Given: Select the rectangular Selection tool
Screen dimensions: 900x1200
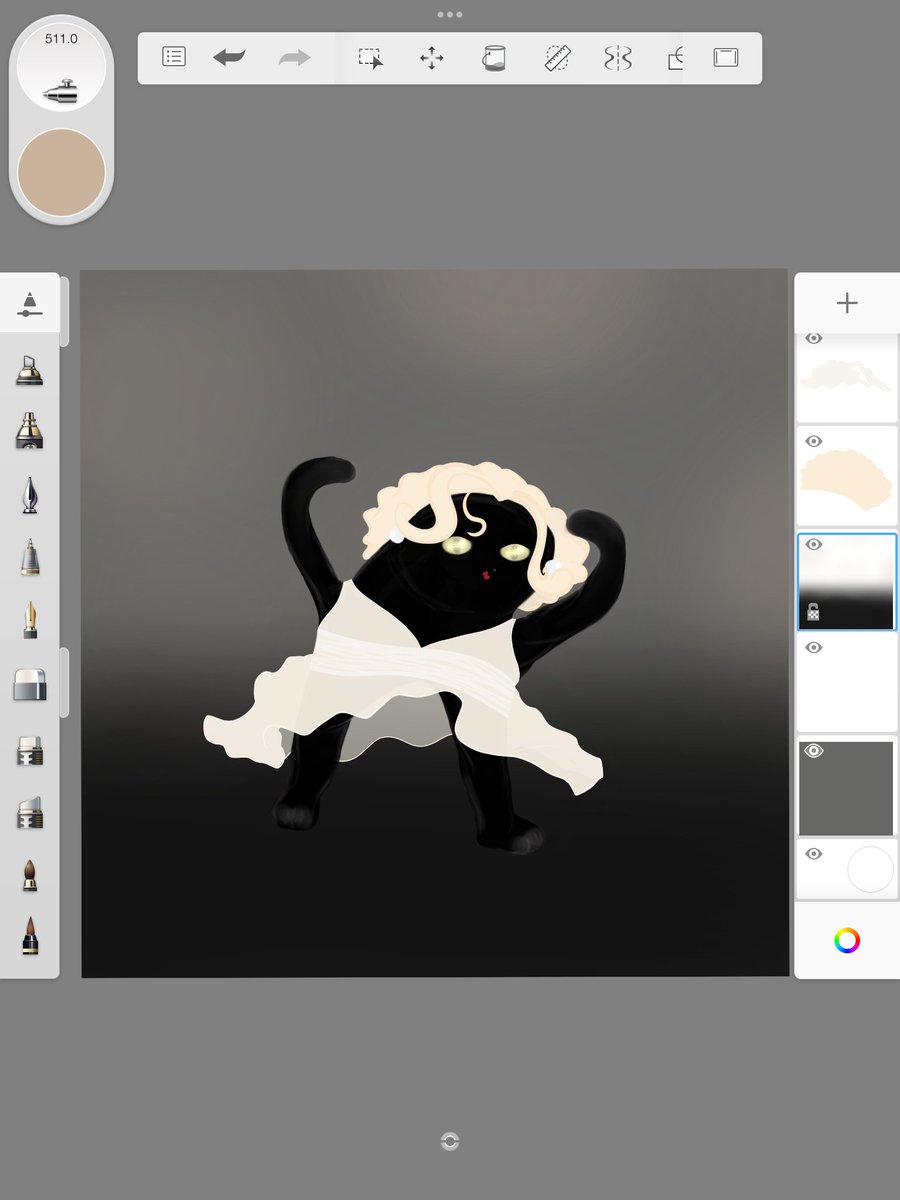Looking at the screenshot, I should [x=371, y=58].
